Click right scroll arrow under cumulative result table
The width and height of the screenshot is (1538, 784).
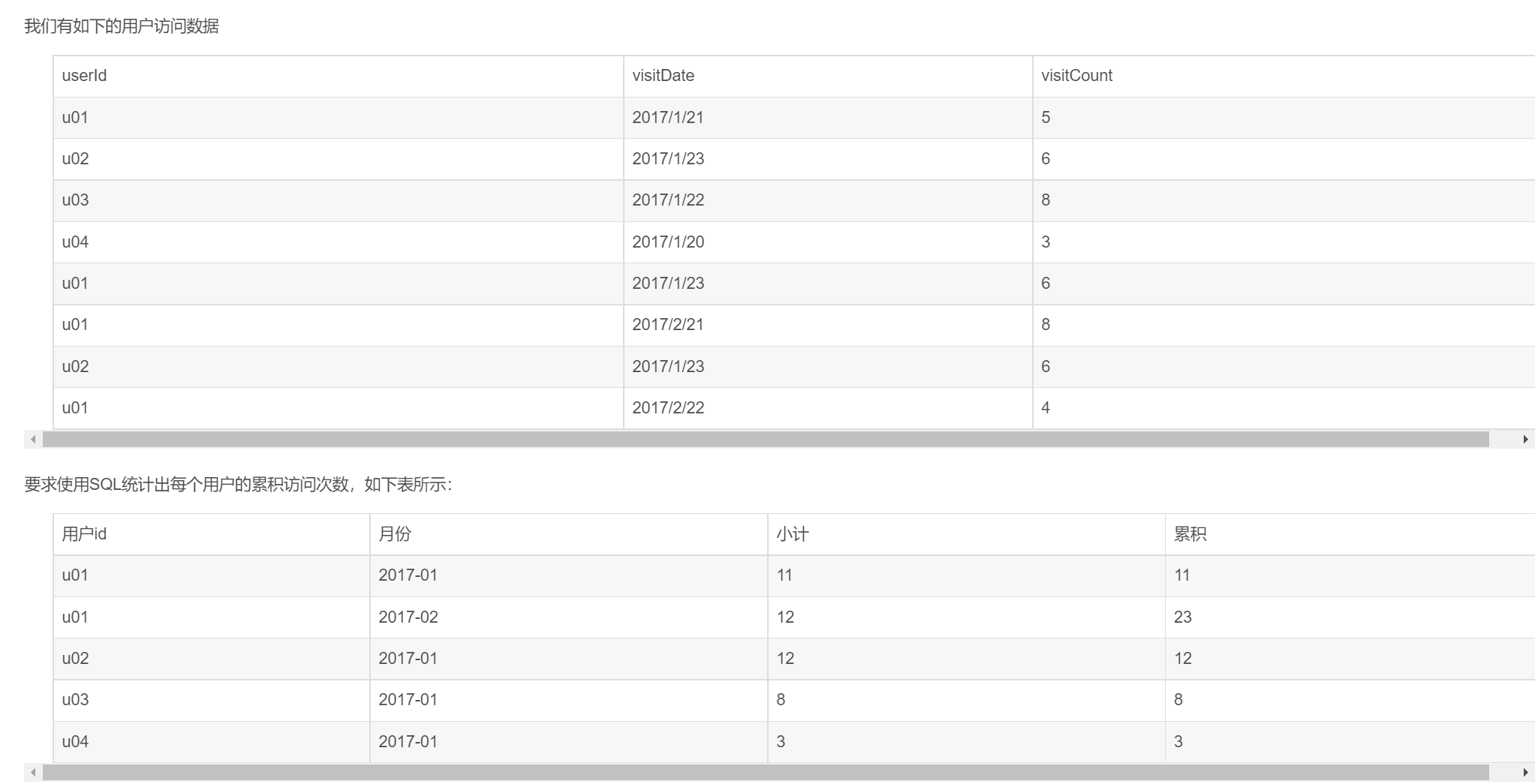[1525, 773]
